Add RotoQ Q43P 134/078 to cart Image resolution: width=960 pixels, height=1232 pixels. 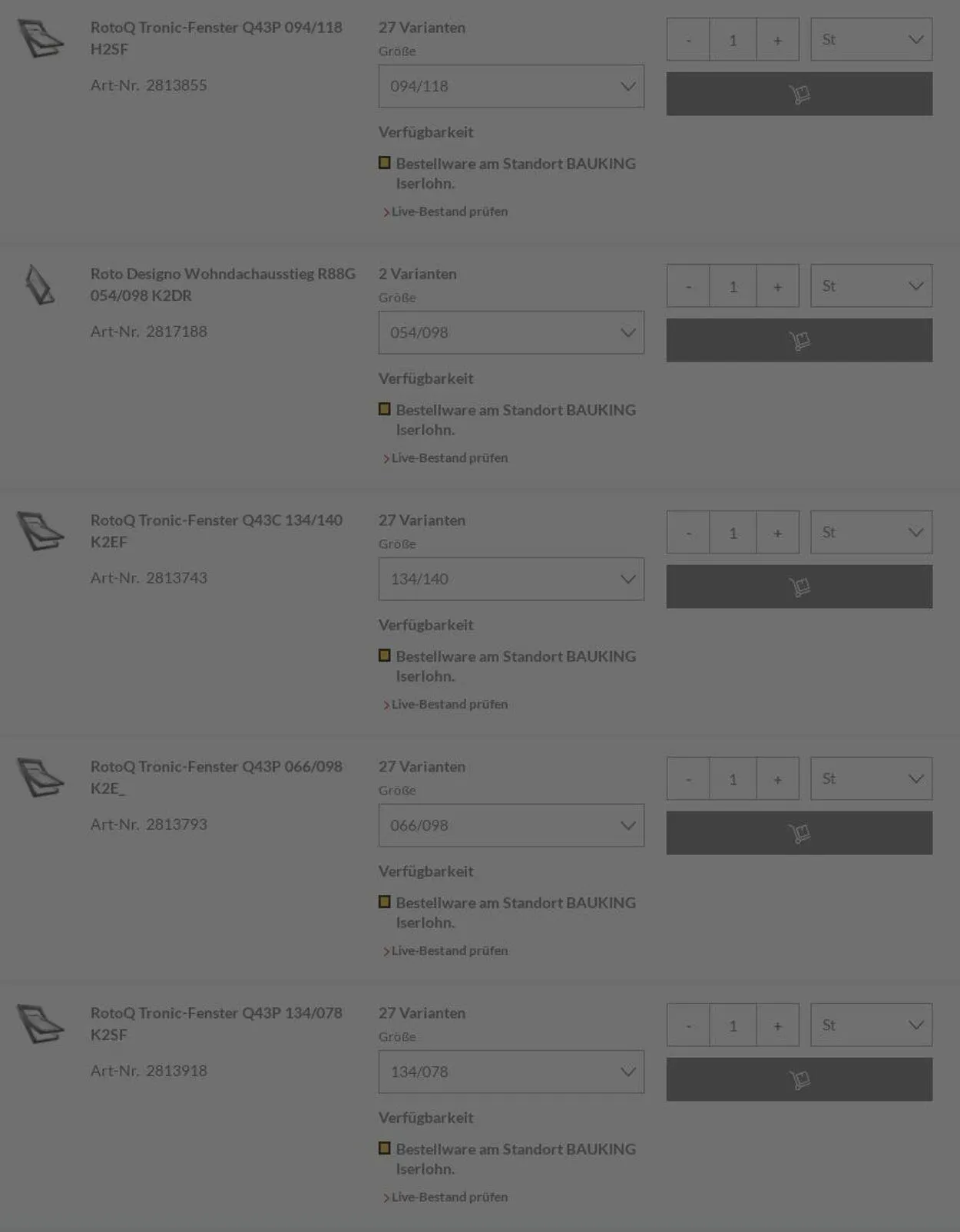(x=799, y=1079)
